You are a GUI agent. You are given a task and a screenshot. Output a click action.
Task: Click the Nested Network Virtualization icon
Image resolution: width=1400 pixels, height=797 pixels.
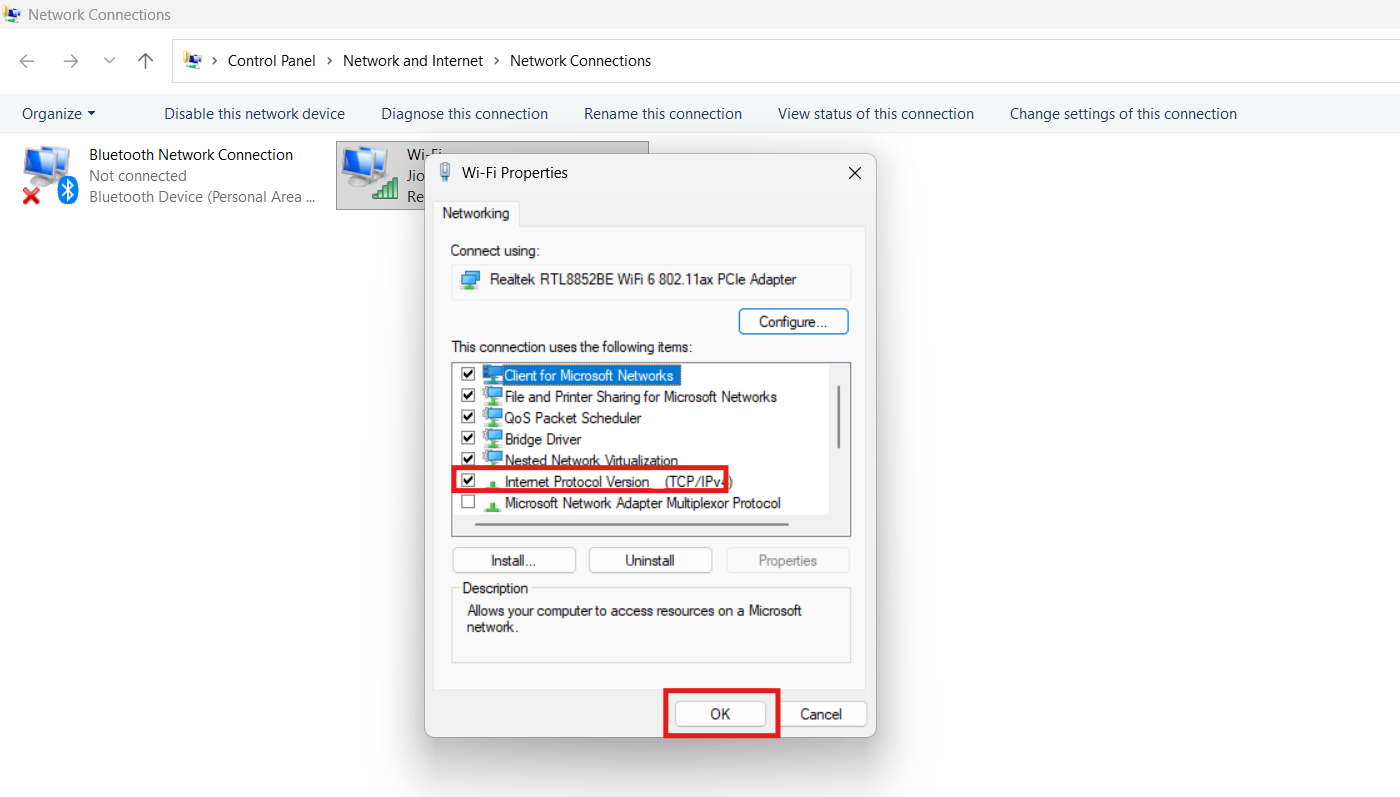pos(493,459)
